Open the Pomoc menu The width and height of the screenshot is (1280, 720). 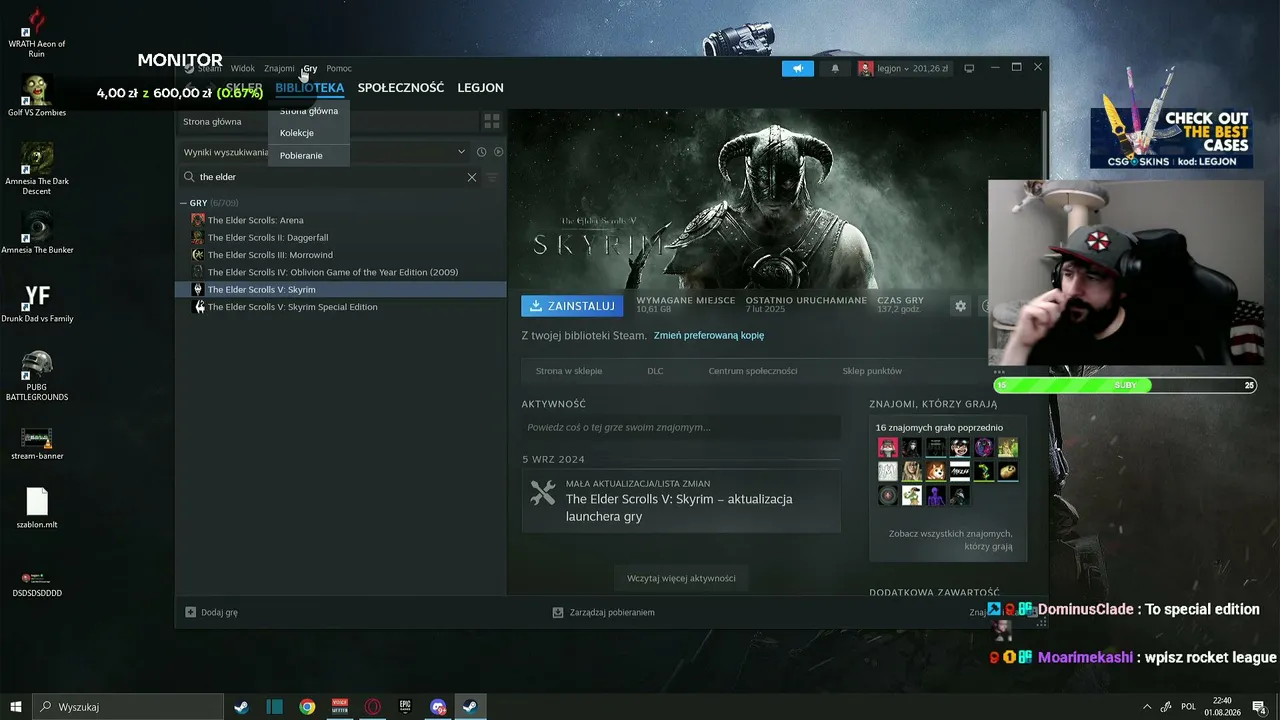(x=339, y=68)
